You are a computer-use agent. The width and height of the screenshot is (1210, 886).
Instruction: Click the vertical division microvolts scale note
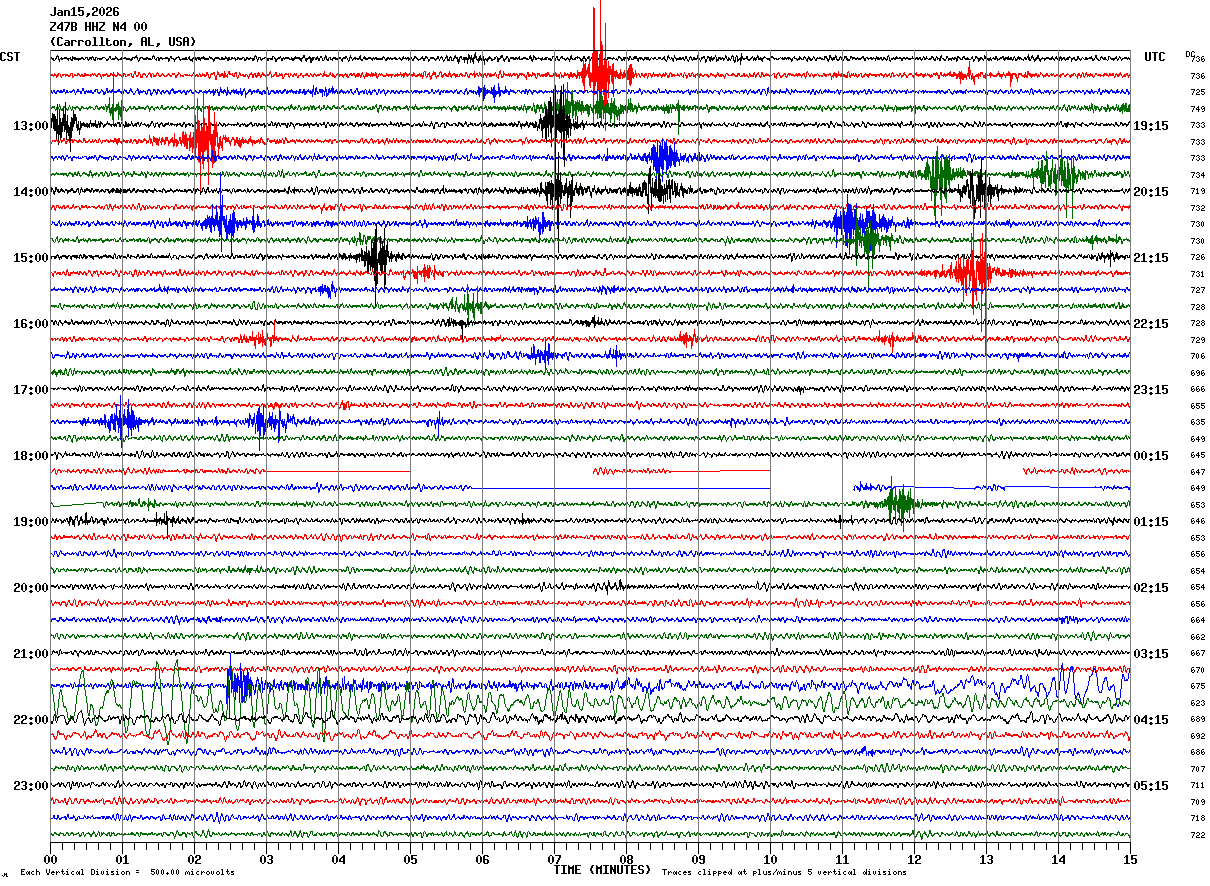coord(127,873)
